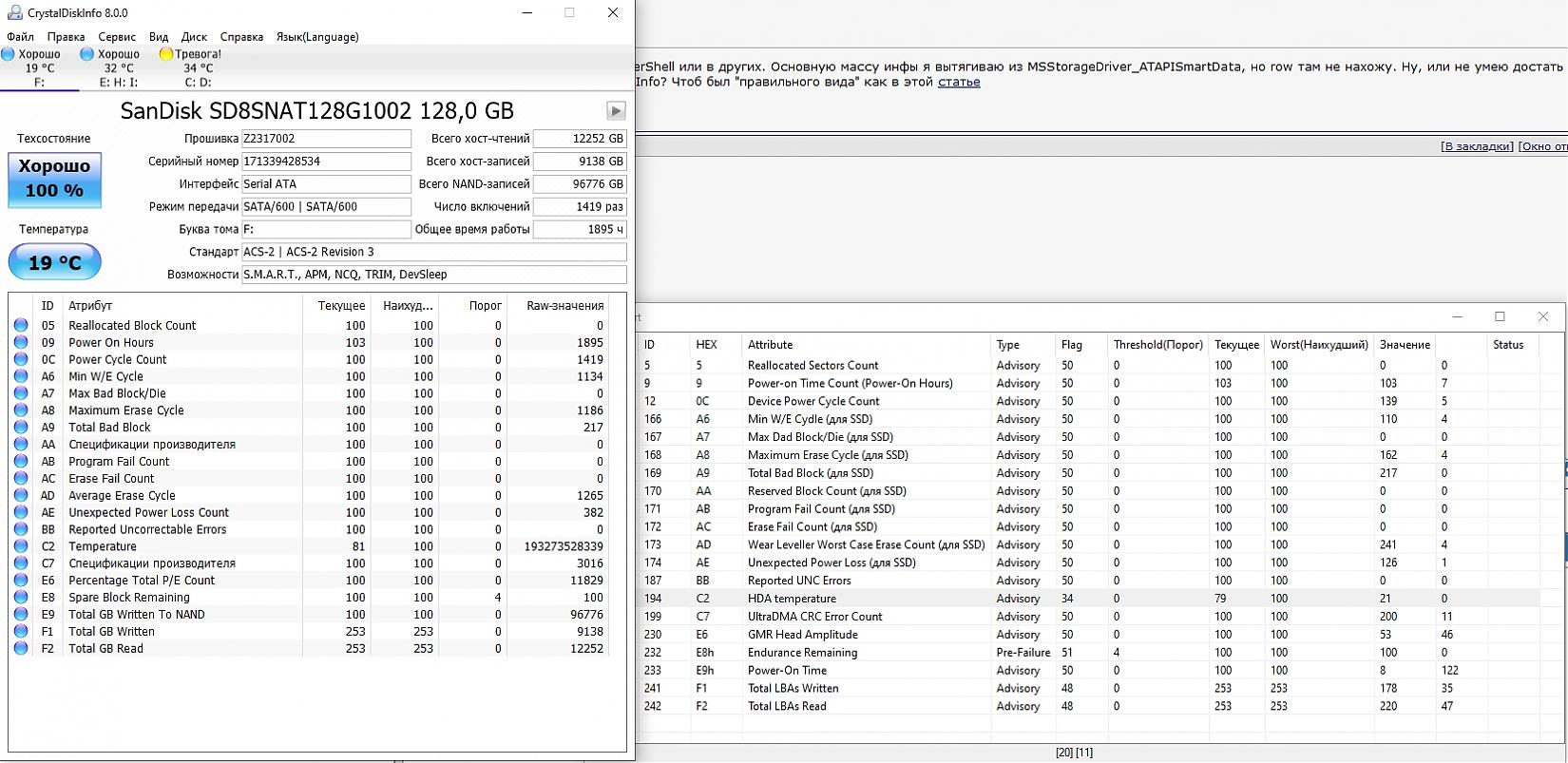Click status orb beside Total GB Read

[x=21, y=648]
